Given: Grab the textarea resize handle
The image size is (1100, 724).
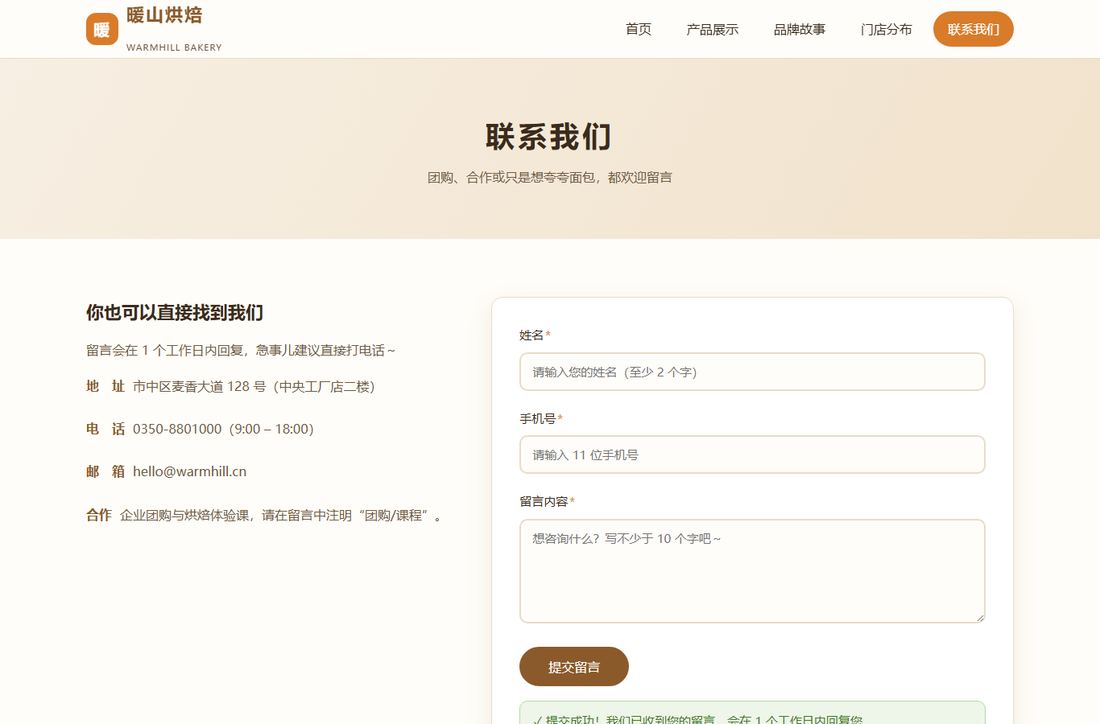Looking at the screenshot, I should coord(980,617).
